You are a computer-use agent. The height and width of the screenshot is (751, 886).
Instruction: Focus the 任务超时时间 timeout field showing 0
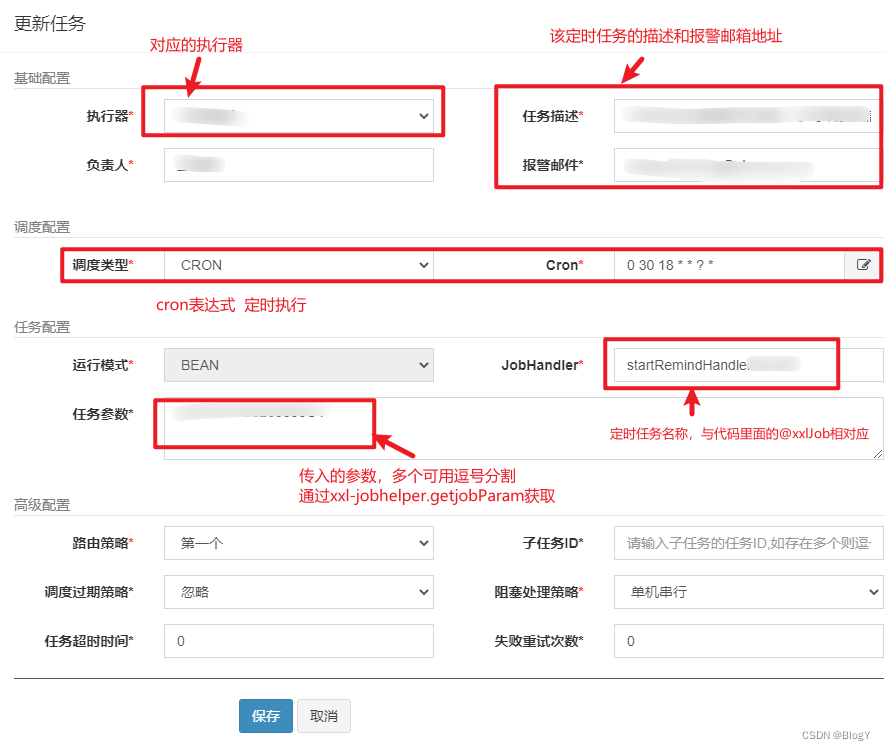[297, 641]
